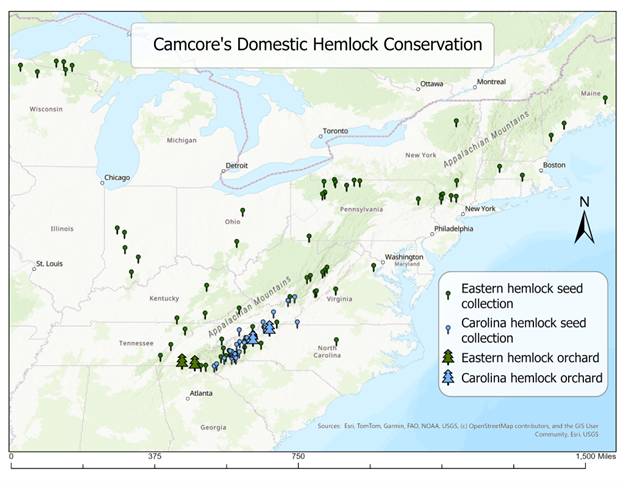Click the "Sources: Esri, TomTom" attribution text
Viewport: 624px width, 483px height.
(x=458, y=430)
